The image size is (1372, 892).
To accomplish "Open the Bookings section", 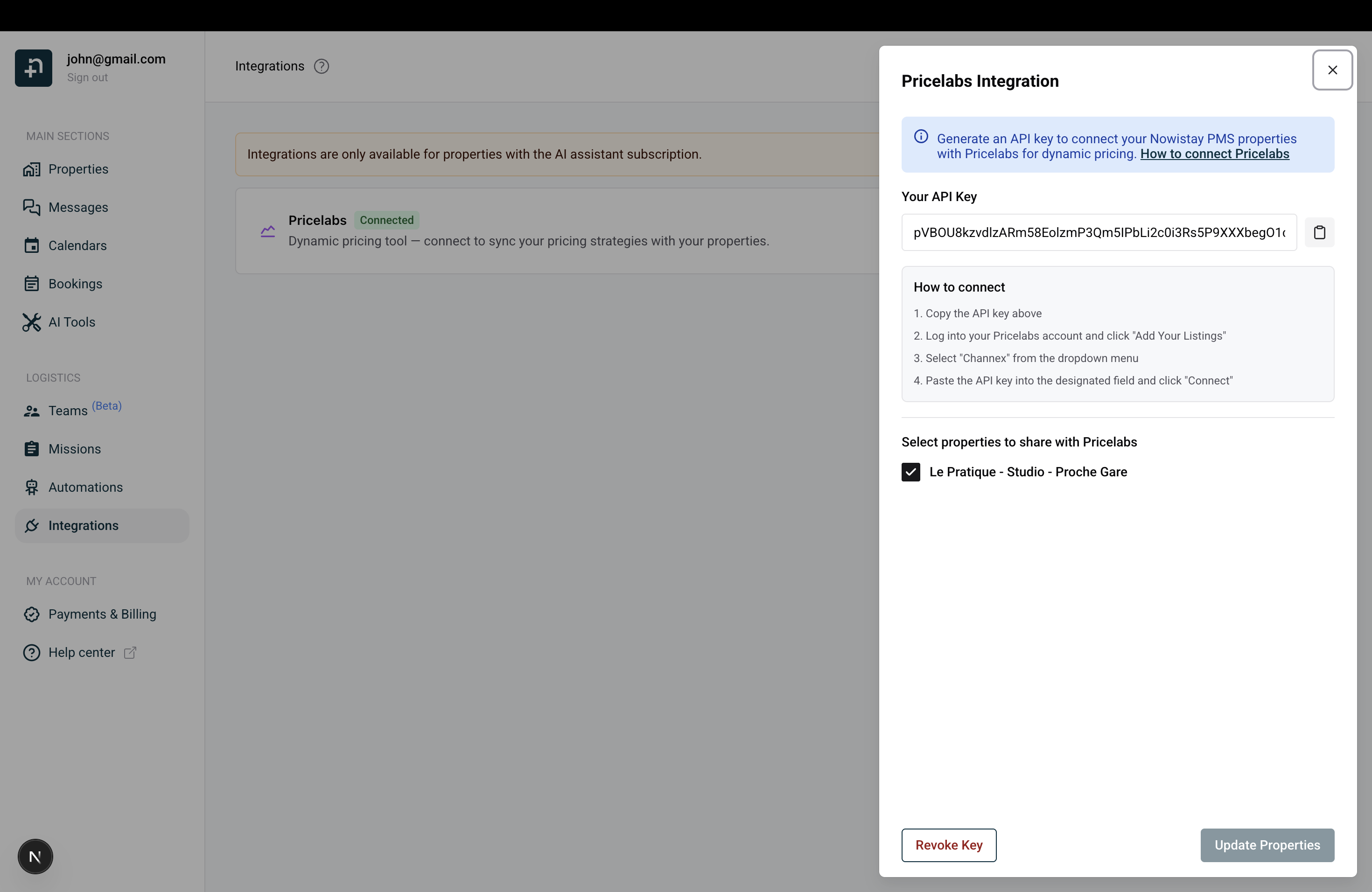I will (x=102, y=284).
